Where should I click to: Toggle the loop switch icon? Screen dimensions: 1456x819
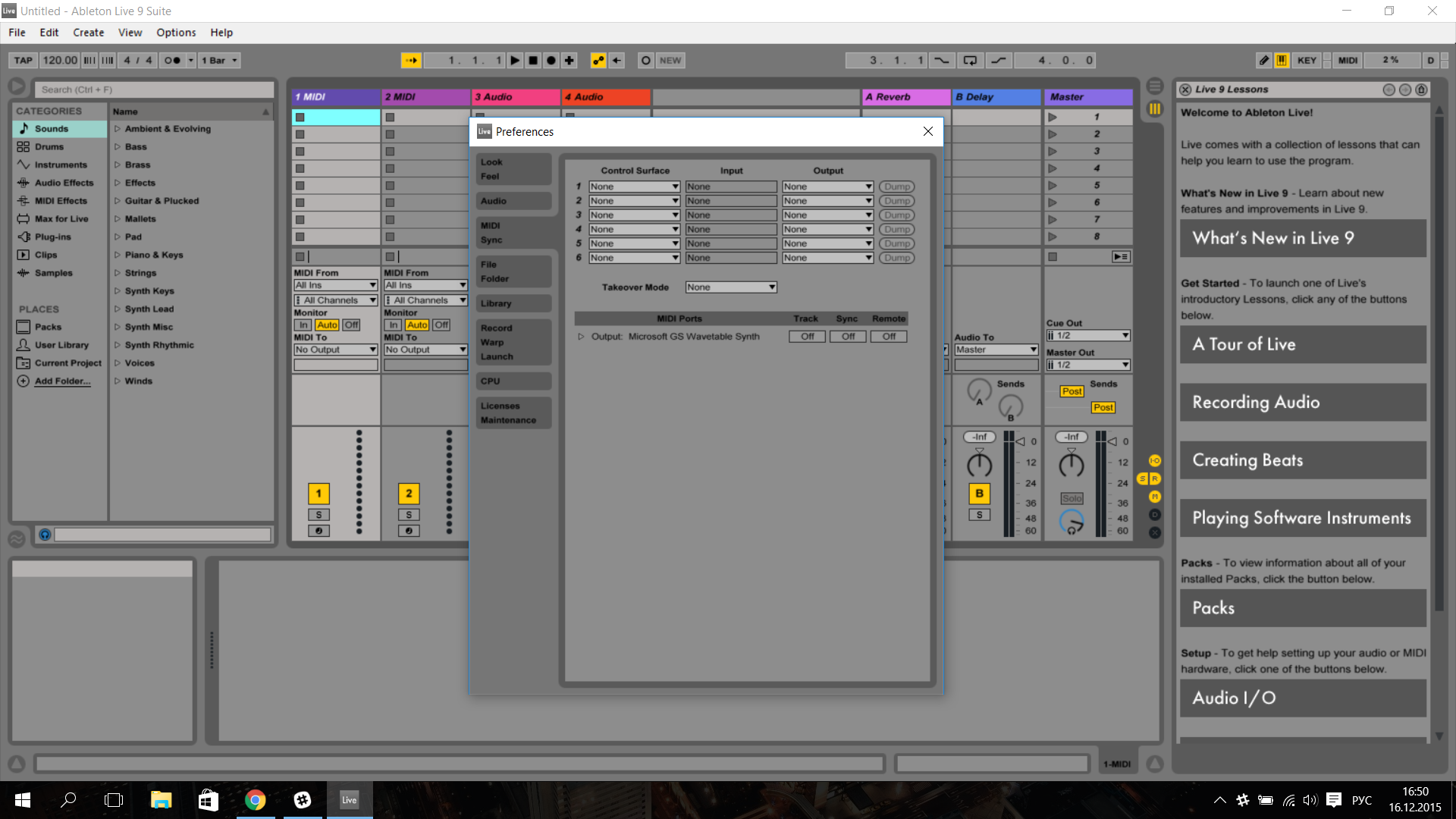click(x=970, y=61)
